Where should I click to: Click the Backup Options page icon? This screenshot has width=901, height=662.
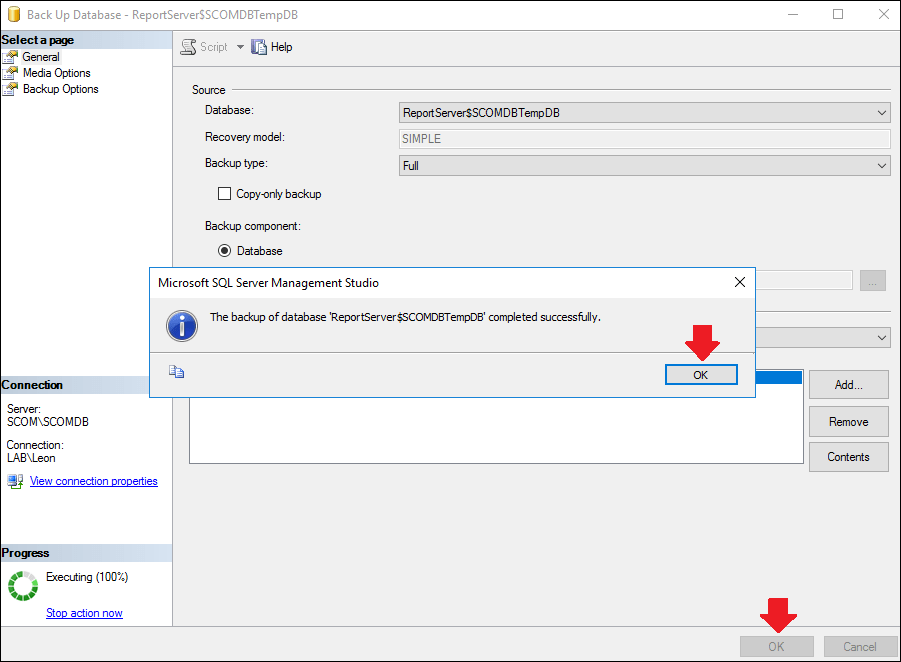10,89
